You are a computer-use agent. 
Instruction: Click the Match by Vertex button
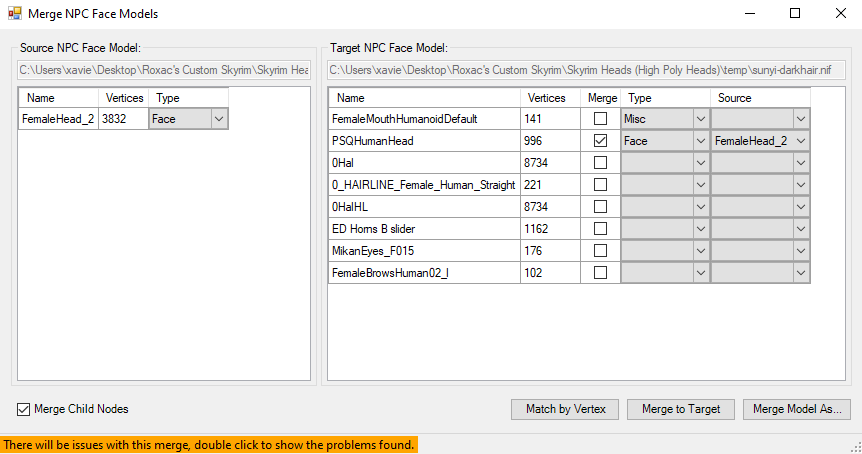[x=565, y=409]
